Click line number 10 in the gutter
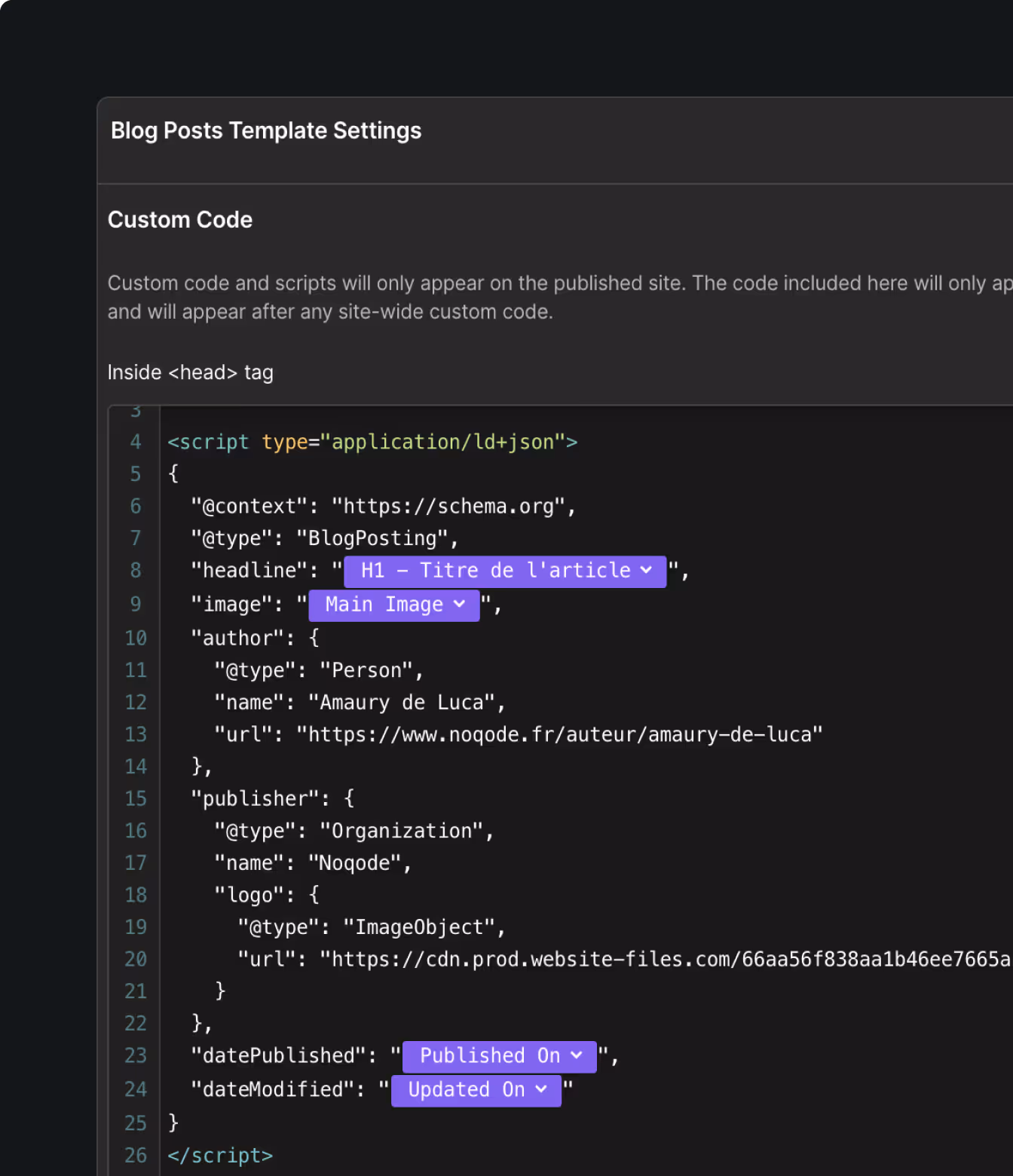The width and height of the screenshot is (1013, 1176). coord(136,639)
